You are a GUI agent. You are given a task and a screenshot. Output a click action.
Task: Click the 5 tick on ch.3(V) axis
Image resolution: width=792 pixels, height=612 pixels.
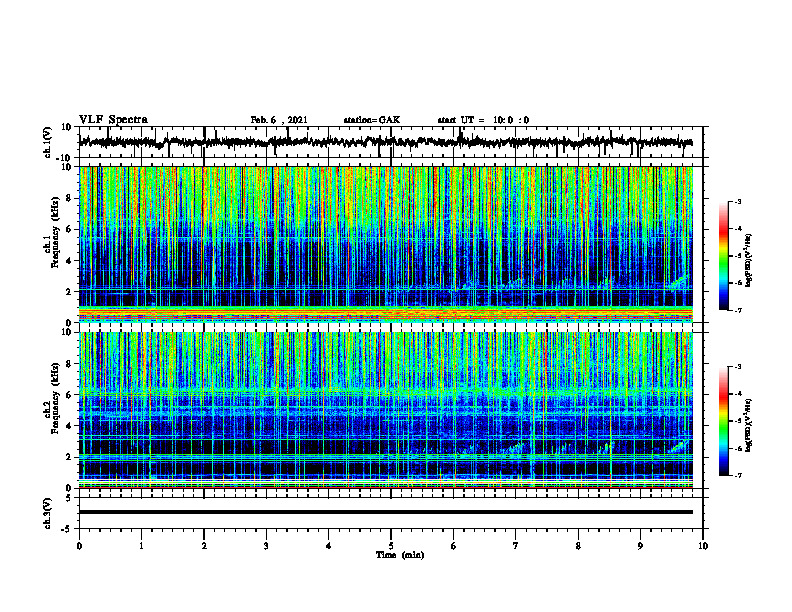click(x=70, y=498)
